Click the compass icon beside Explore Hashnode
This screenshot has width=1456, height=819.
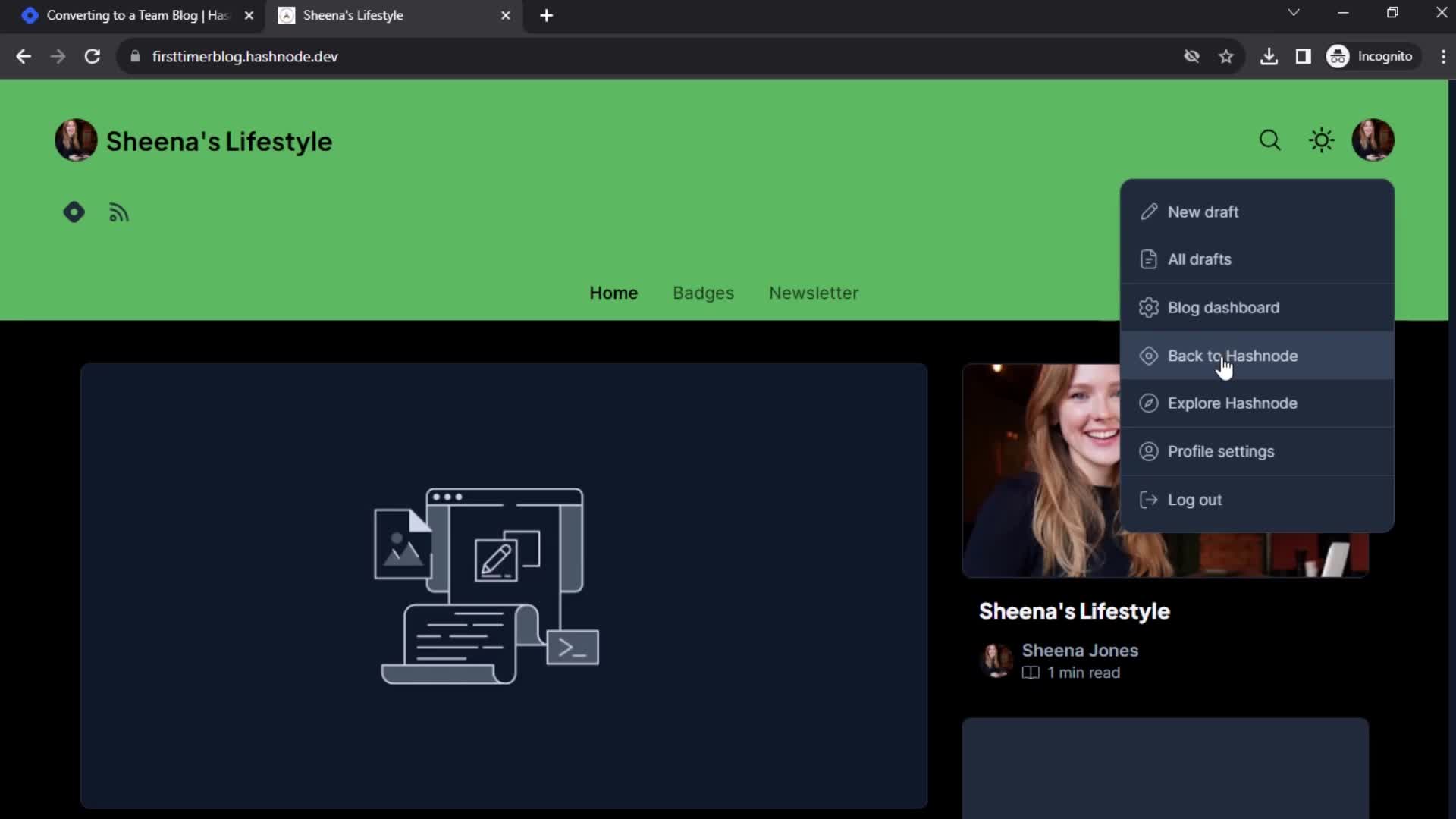point(1149,403)
